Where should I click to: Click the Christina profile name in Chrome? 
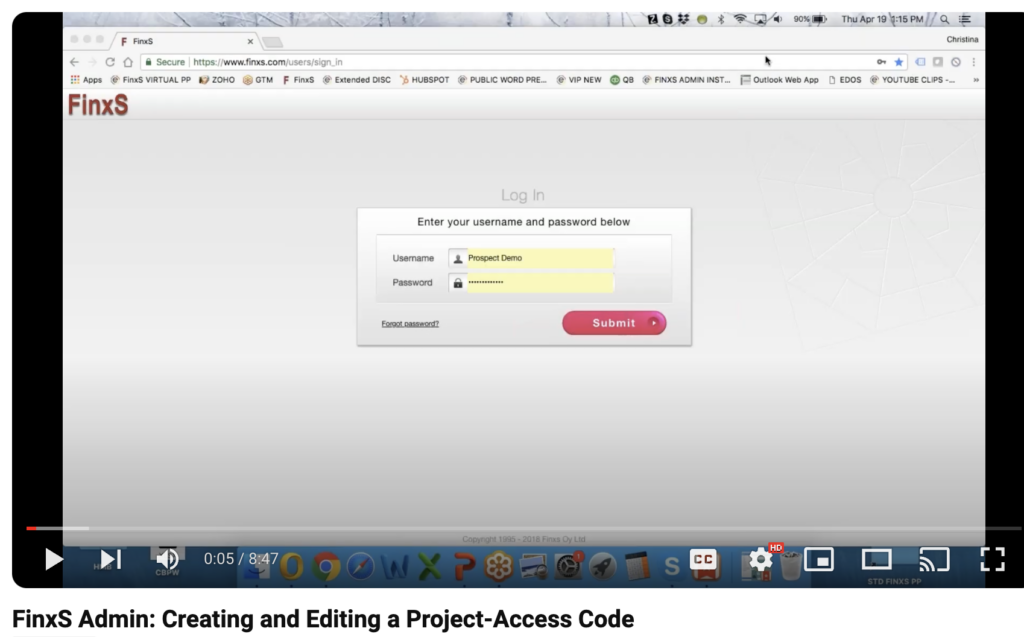click(x=963, y=39)
